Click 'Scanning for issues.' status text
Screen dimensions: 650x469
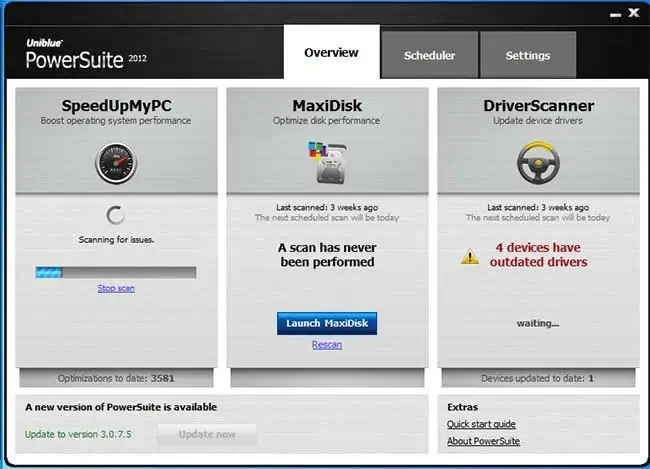pyautogui.click(x=116, y=240)
